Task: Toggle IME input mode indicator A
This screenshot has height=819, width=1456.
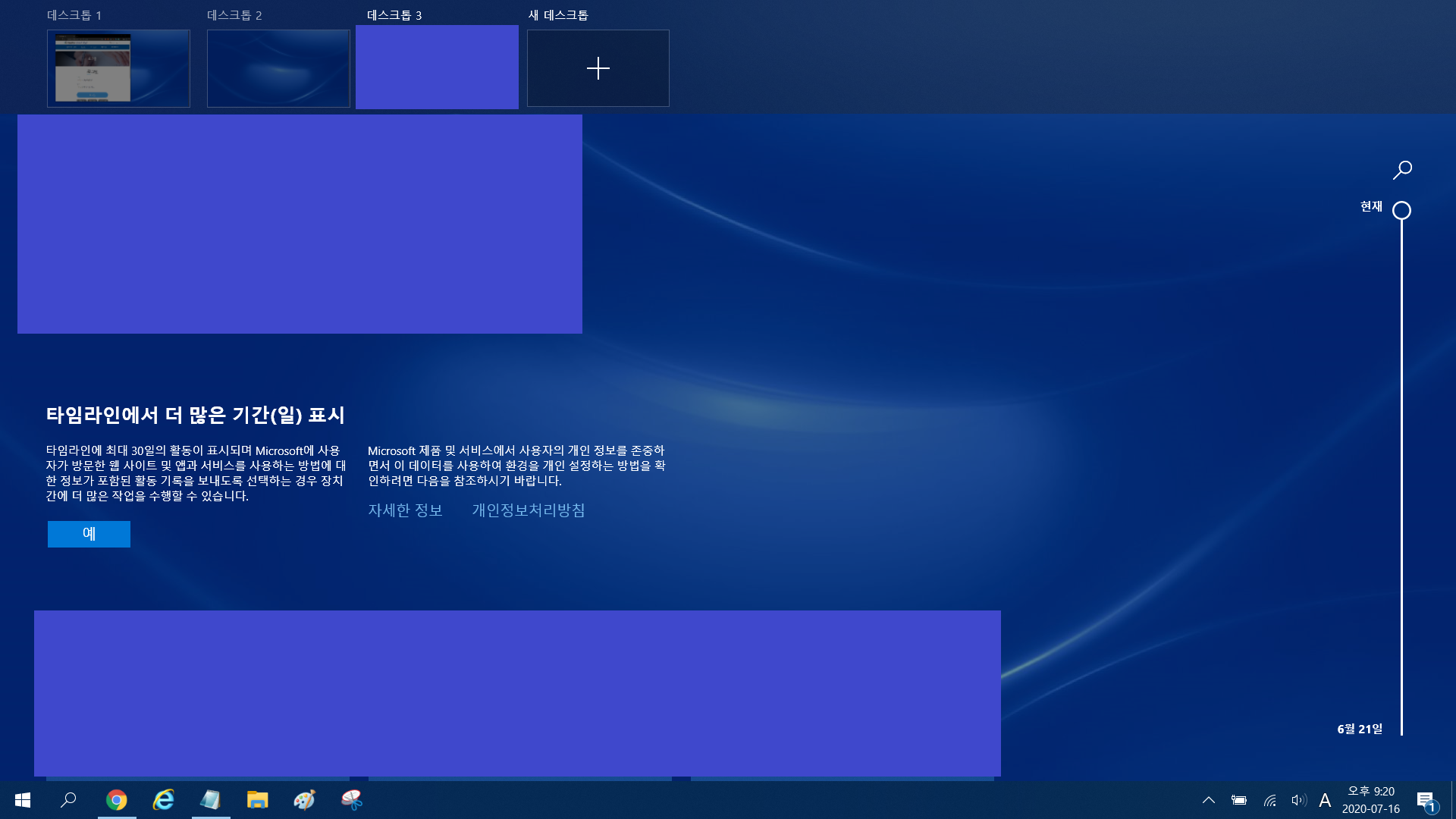Action: coord(1325,800)
